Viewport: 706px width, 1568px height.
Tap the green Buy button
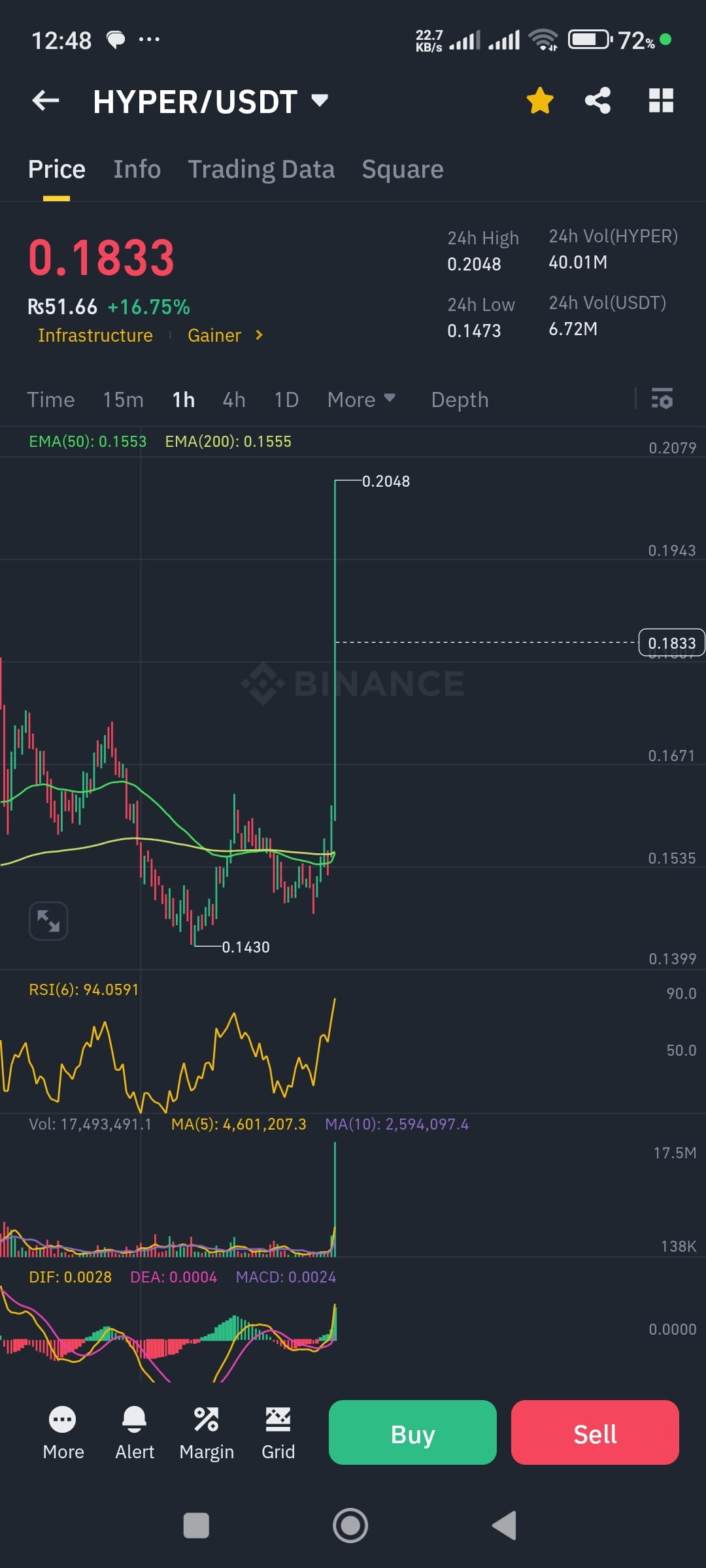tap(412, 1432)
